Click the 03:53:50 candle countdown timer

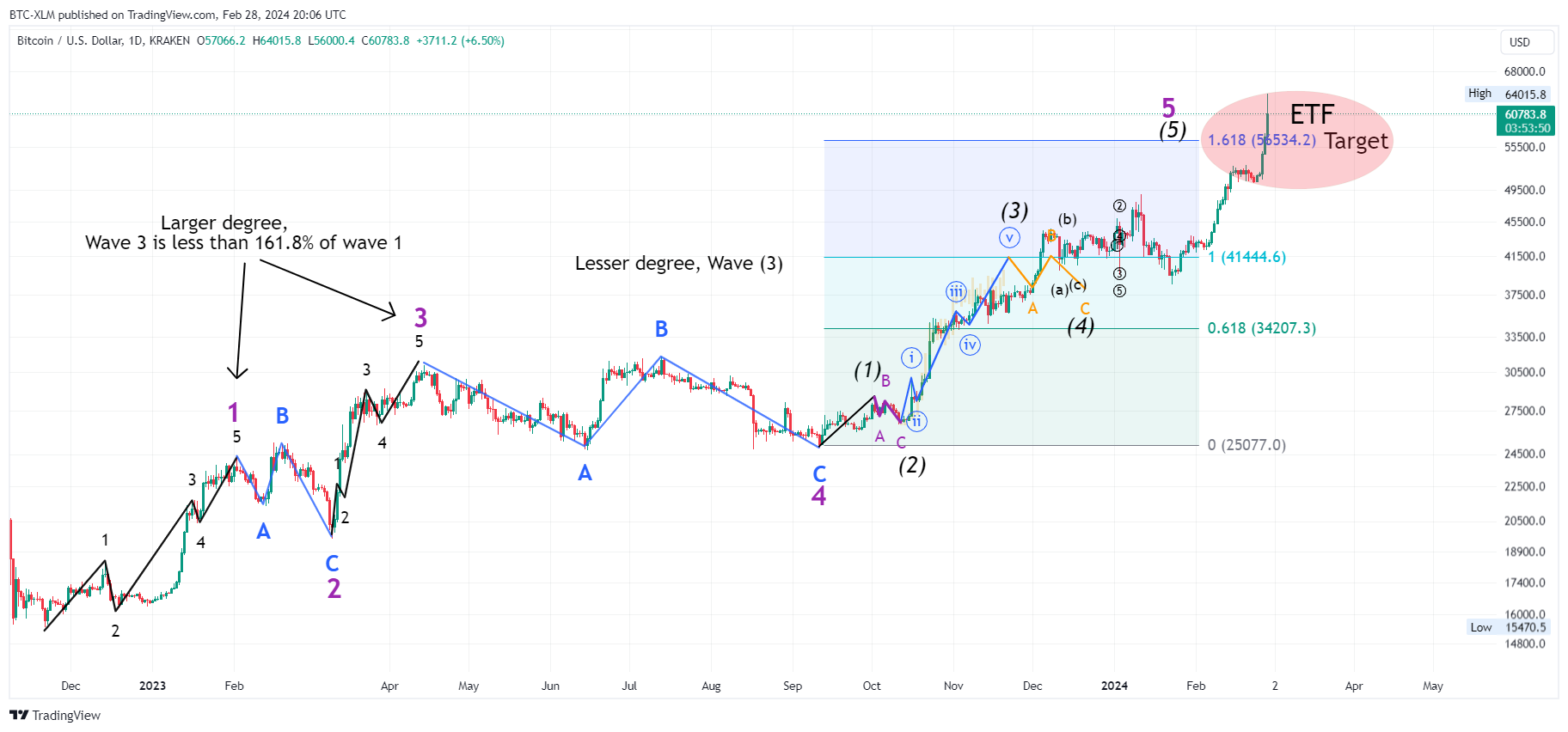(1527, 128)
